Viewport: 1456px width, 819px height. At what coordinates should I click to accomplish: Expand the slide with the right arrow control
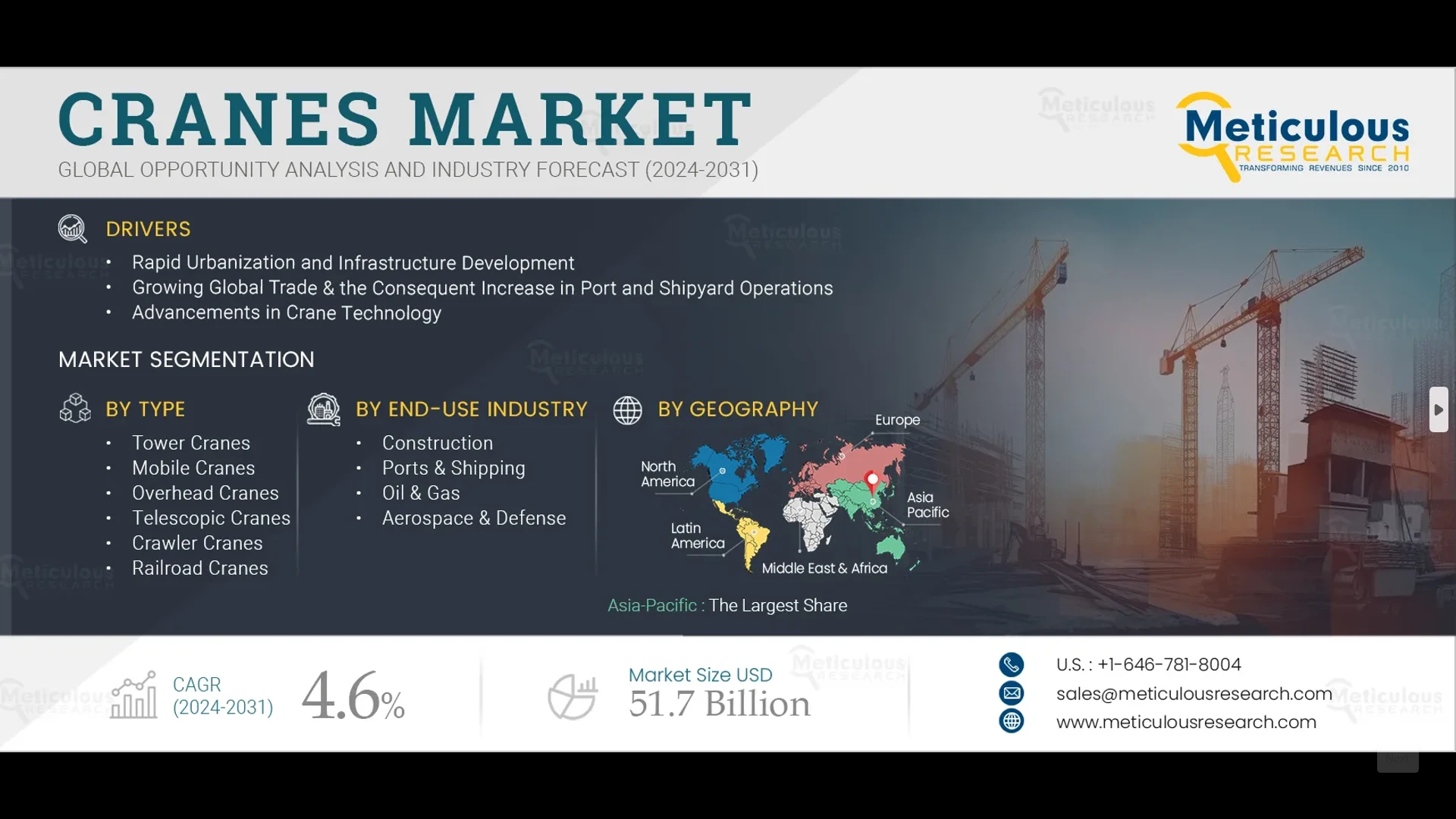point(1439,409)
